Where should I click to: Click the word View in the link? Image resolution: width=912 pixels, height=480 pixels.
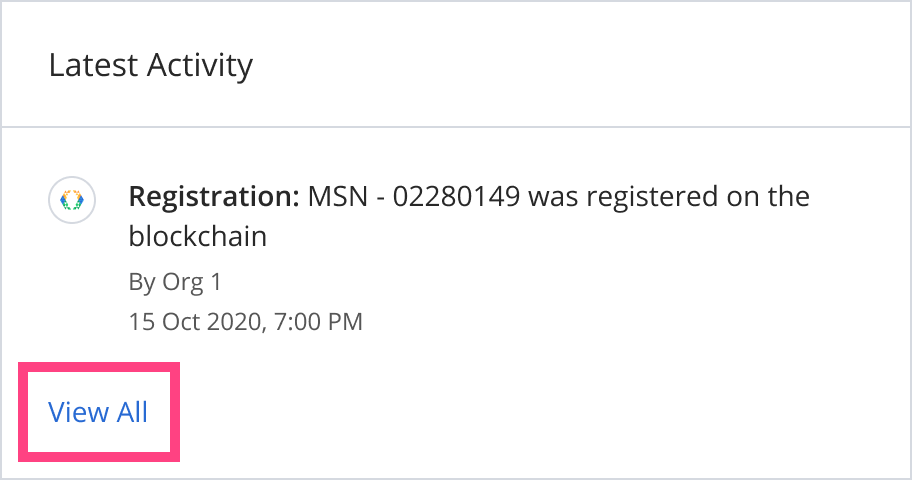point(79,412)
